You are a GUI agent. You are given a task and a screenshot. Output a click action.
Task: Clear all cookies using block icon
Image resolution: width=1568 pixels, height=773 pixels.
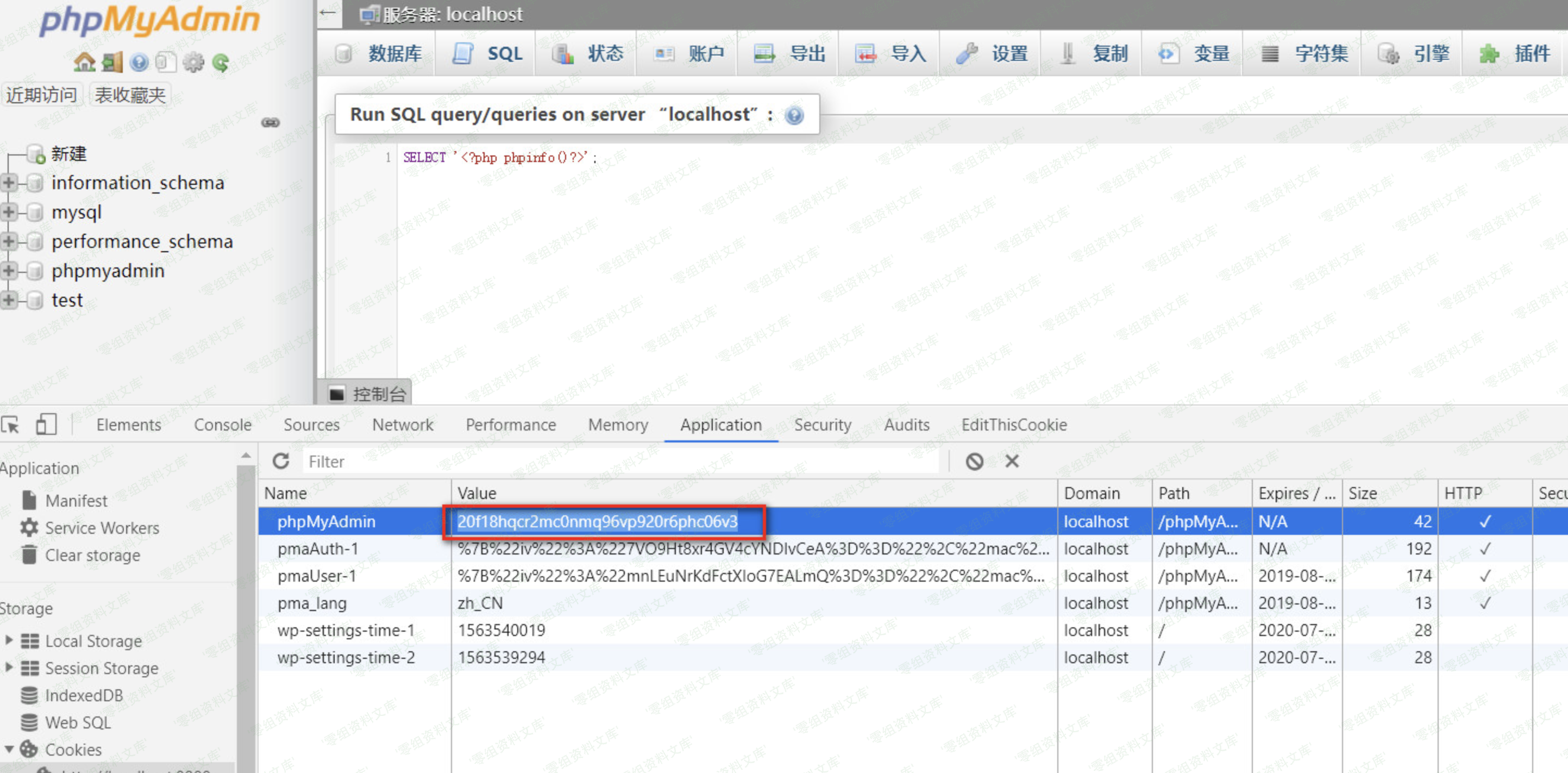[x=974, y=461]
